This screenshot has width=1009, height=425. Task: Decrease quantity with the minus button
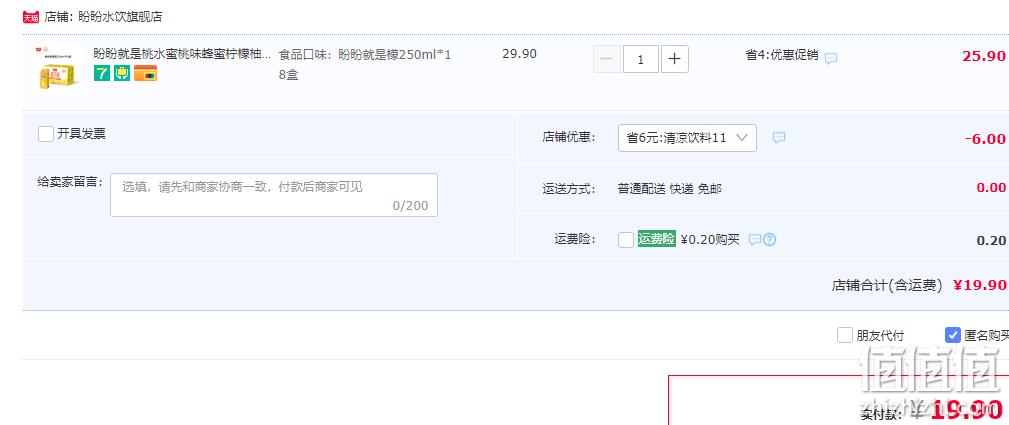(x=607, y=59)
